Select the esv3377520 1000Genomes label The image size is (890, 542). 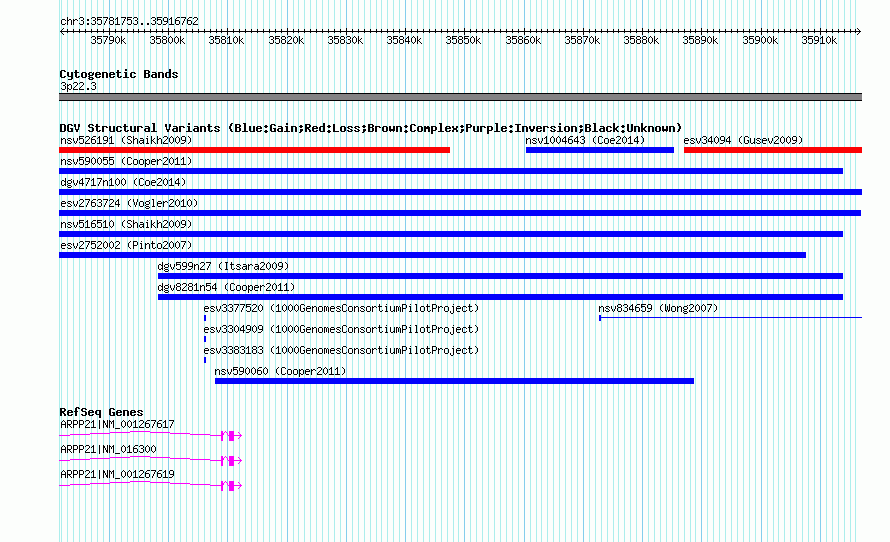[x=341, y=308]
